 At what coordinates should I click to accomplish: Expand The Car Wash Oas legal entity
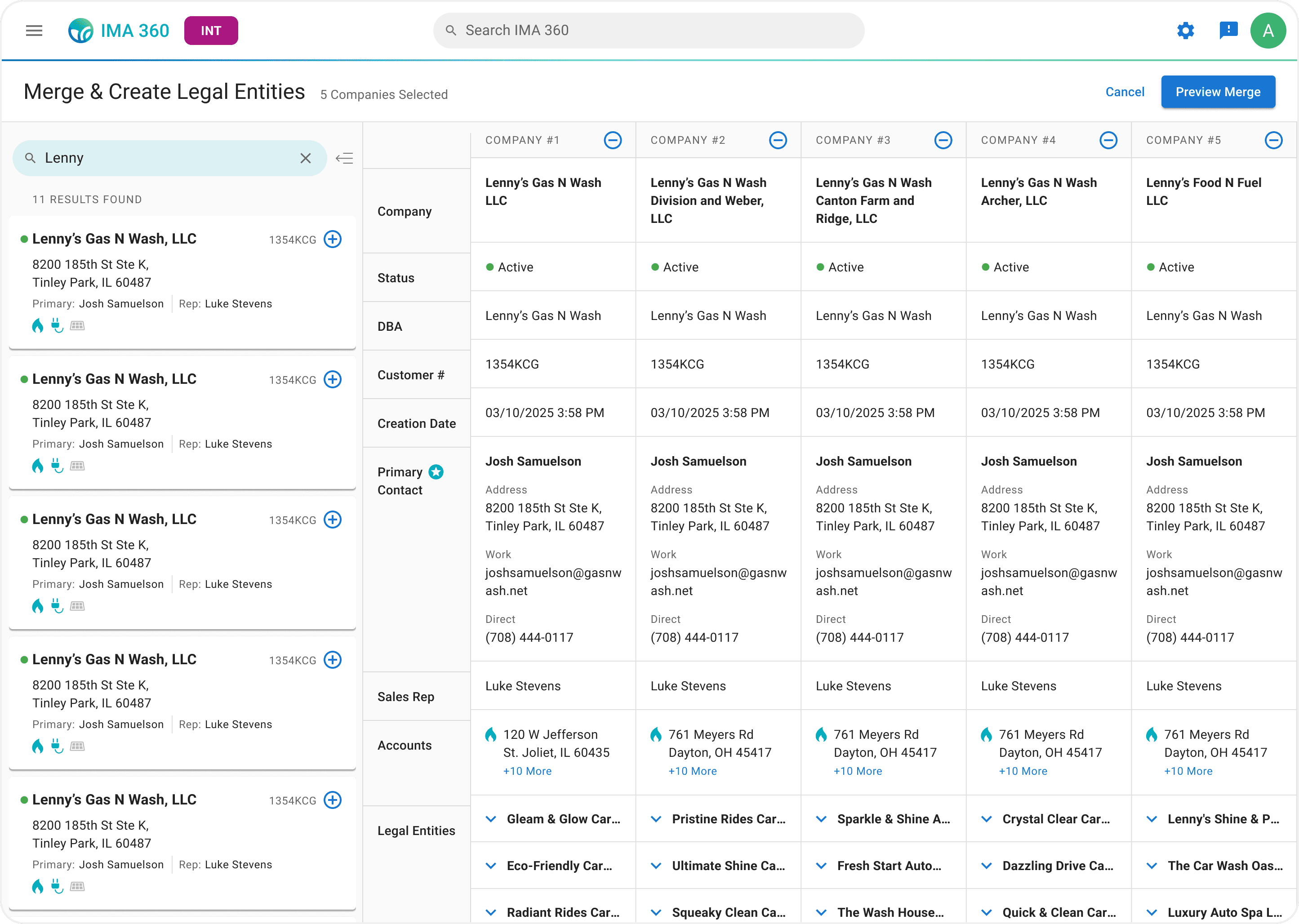pyautogui.click(x=1152, y=866)
